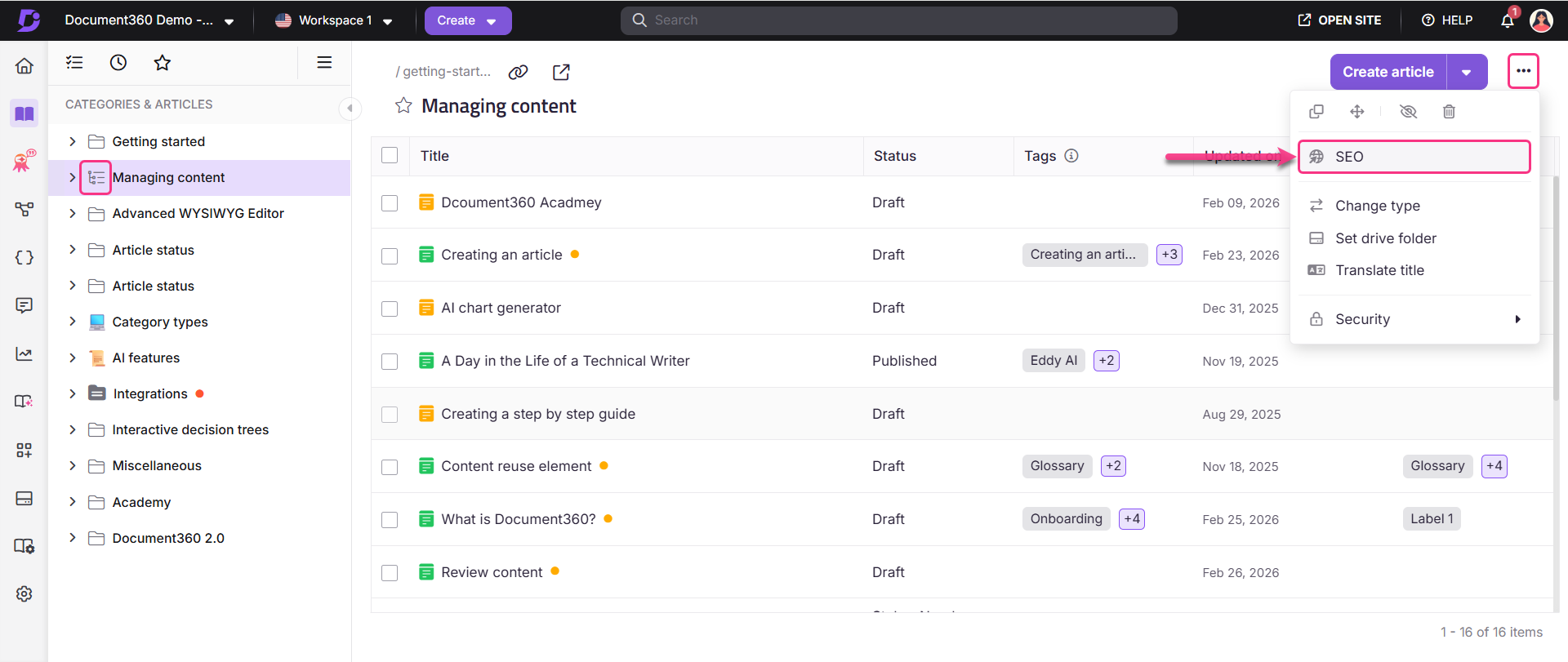The width and height of the screenshot is (1568, 662).
Task: Open the Analytics chart icon in sidebar
Action: click(24, 353)
